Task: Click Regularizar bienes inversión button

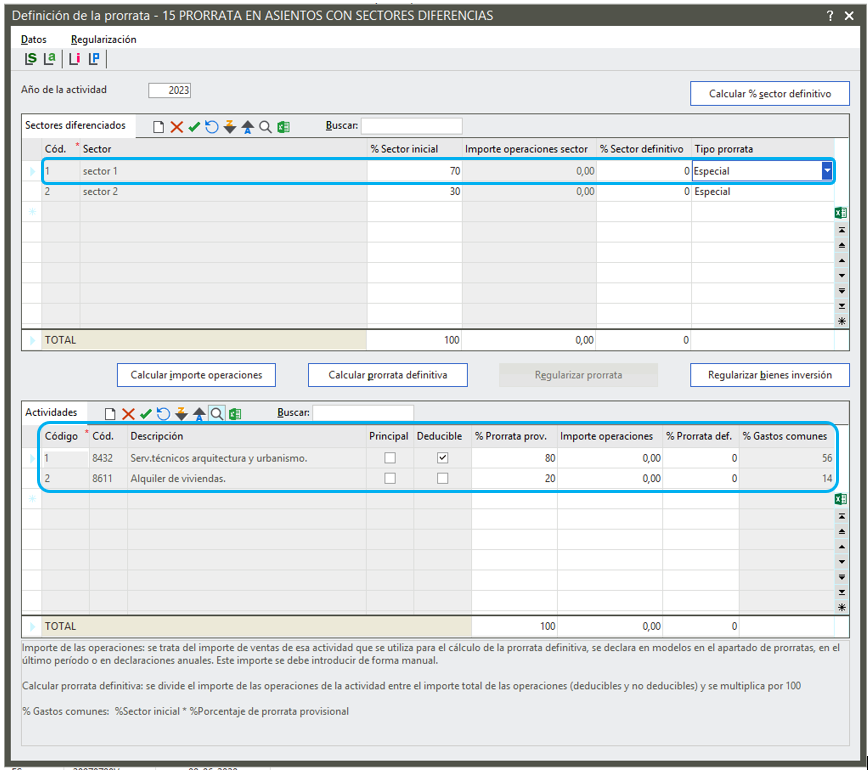Action: [x=769, y=375]
